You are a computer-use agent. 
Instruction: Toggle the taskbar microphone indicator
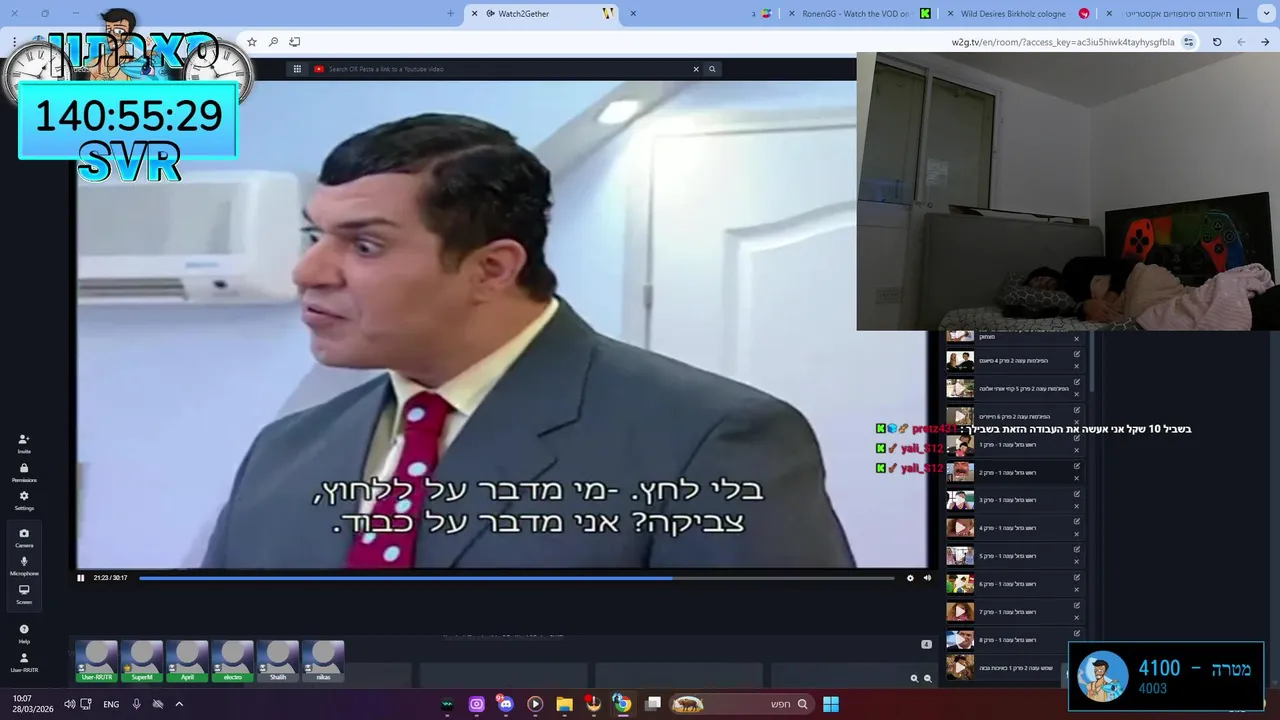pyautogui.click(x=137, y=704)
